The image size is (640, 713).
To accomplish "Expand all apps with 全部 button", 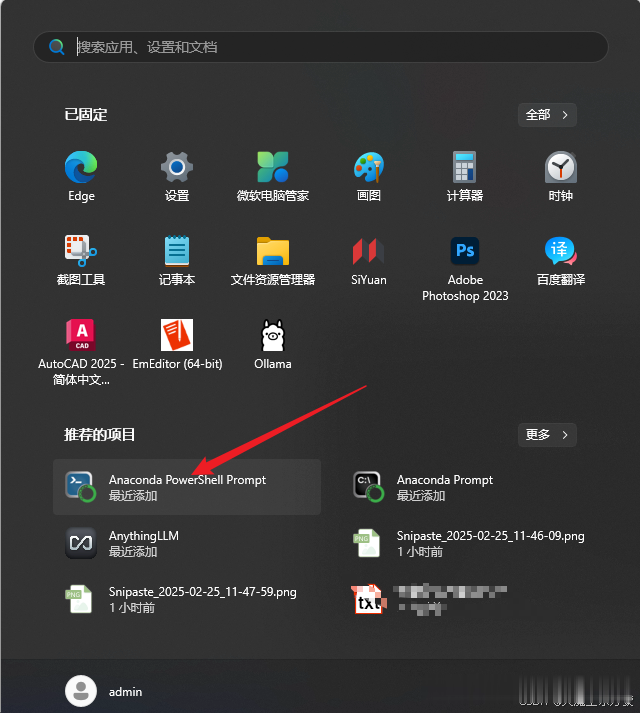I will 547,115.
